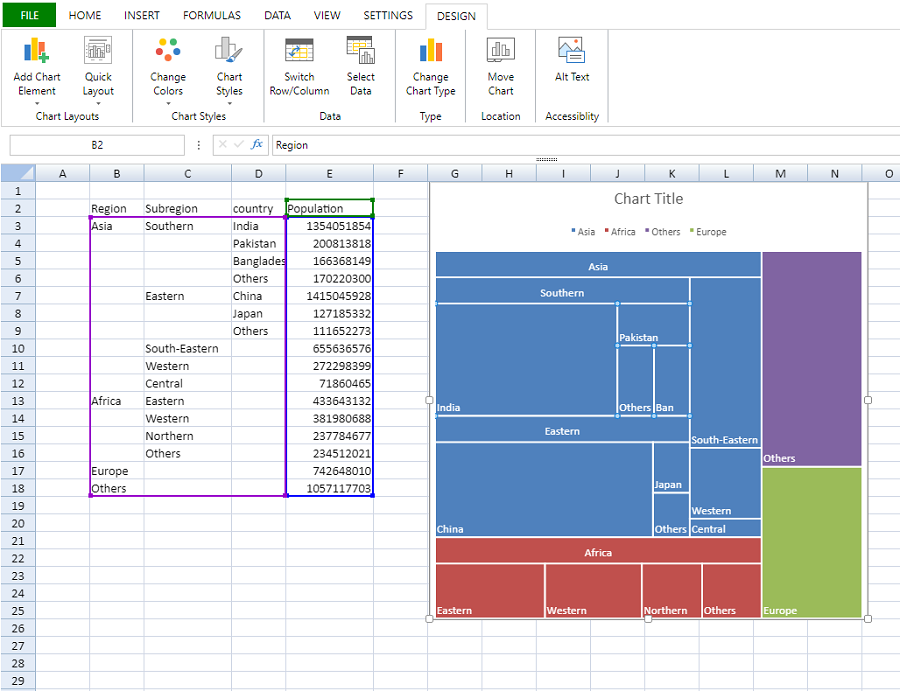Select cell D3 containing India
The height and width of the screenshot is (691, 900).
[x=258, y=226]
